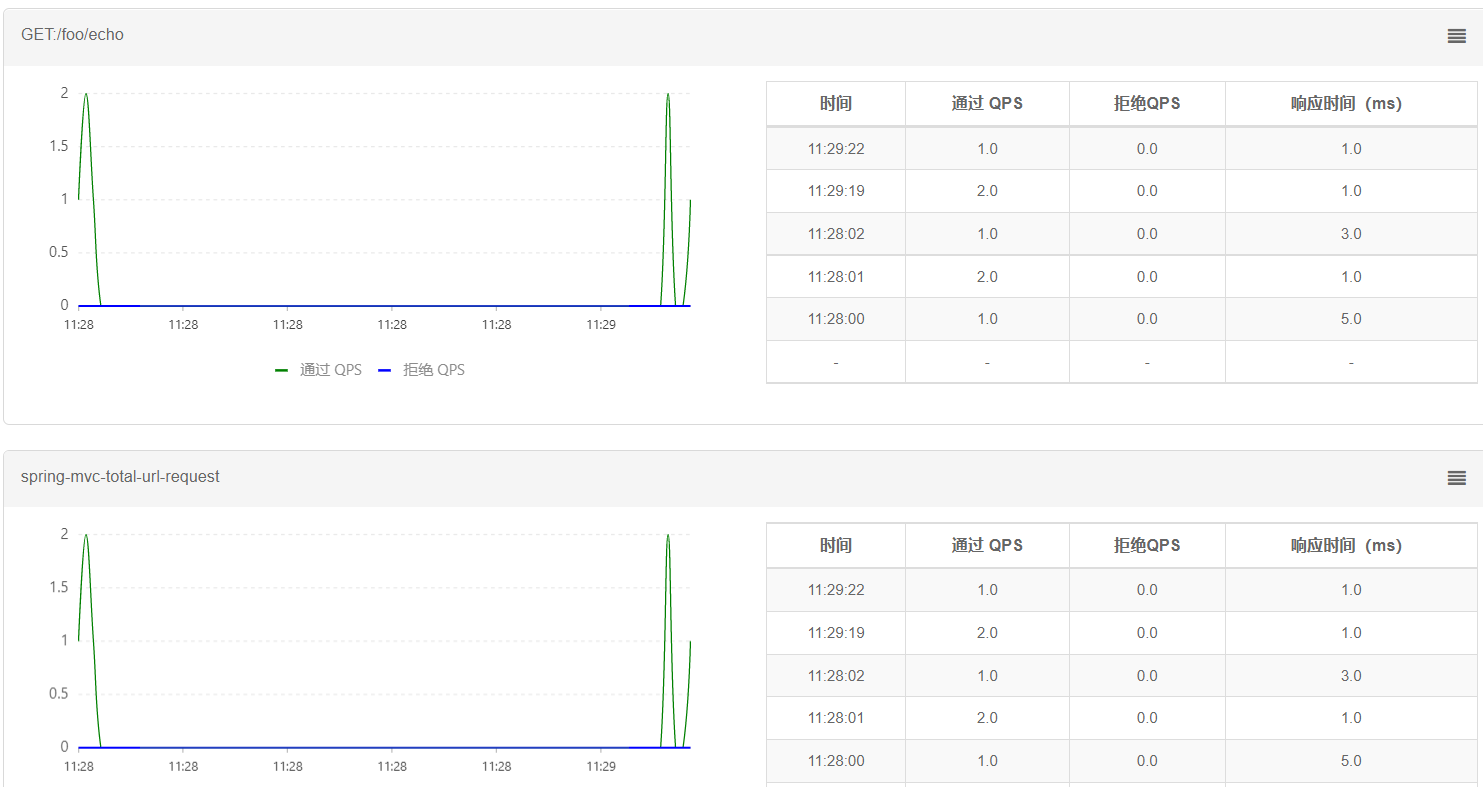
Task: Click 5.0 response time cell in second table
Action: click(x=1351, y=761)
